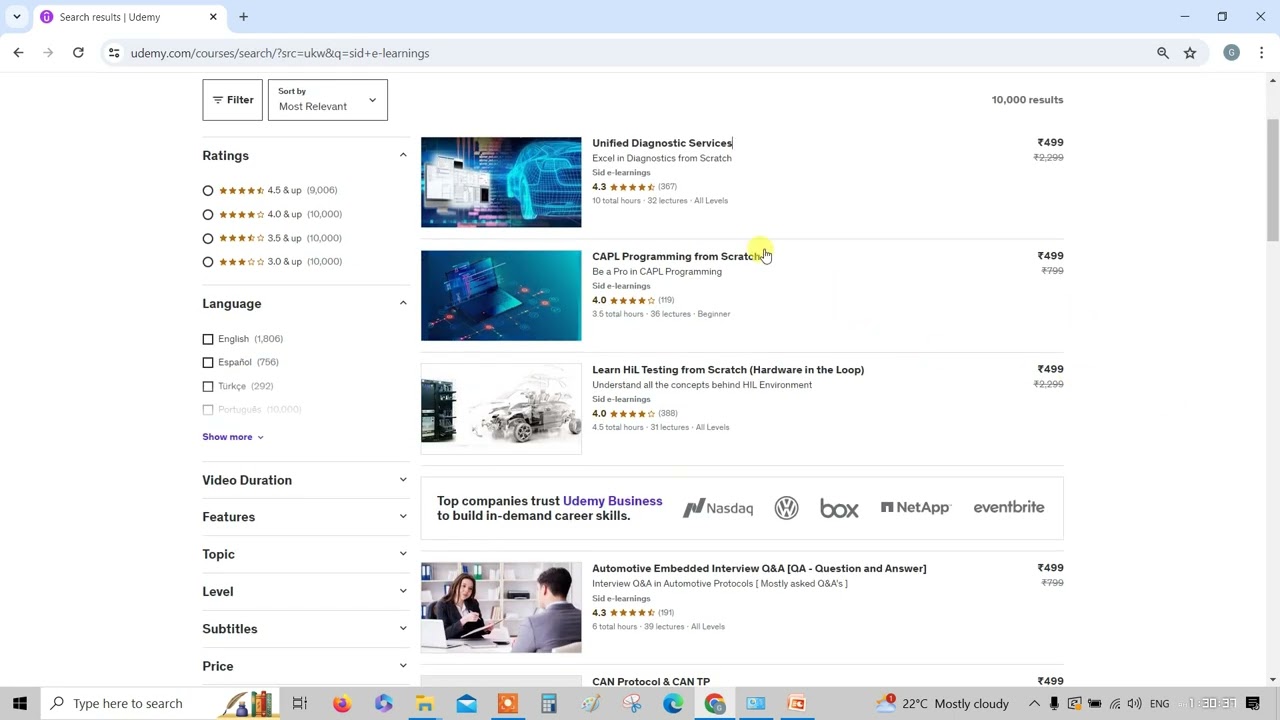Expand the Subtitles filter
Screen dimensions: 1280x720
click(305, 629)
